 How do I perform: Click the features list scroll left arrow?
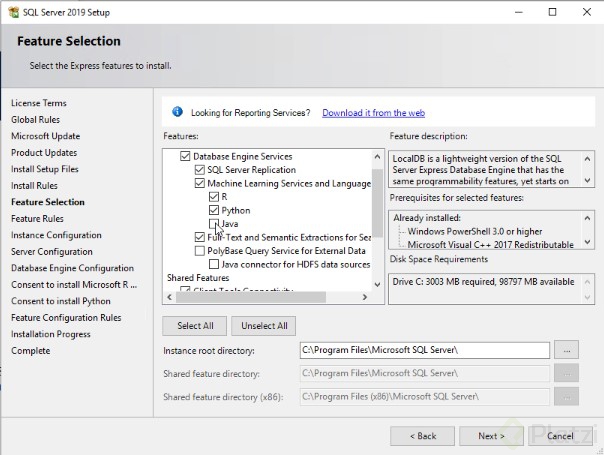[169, 297]
